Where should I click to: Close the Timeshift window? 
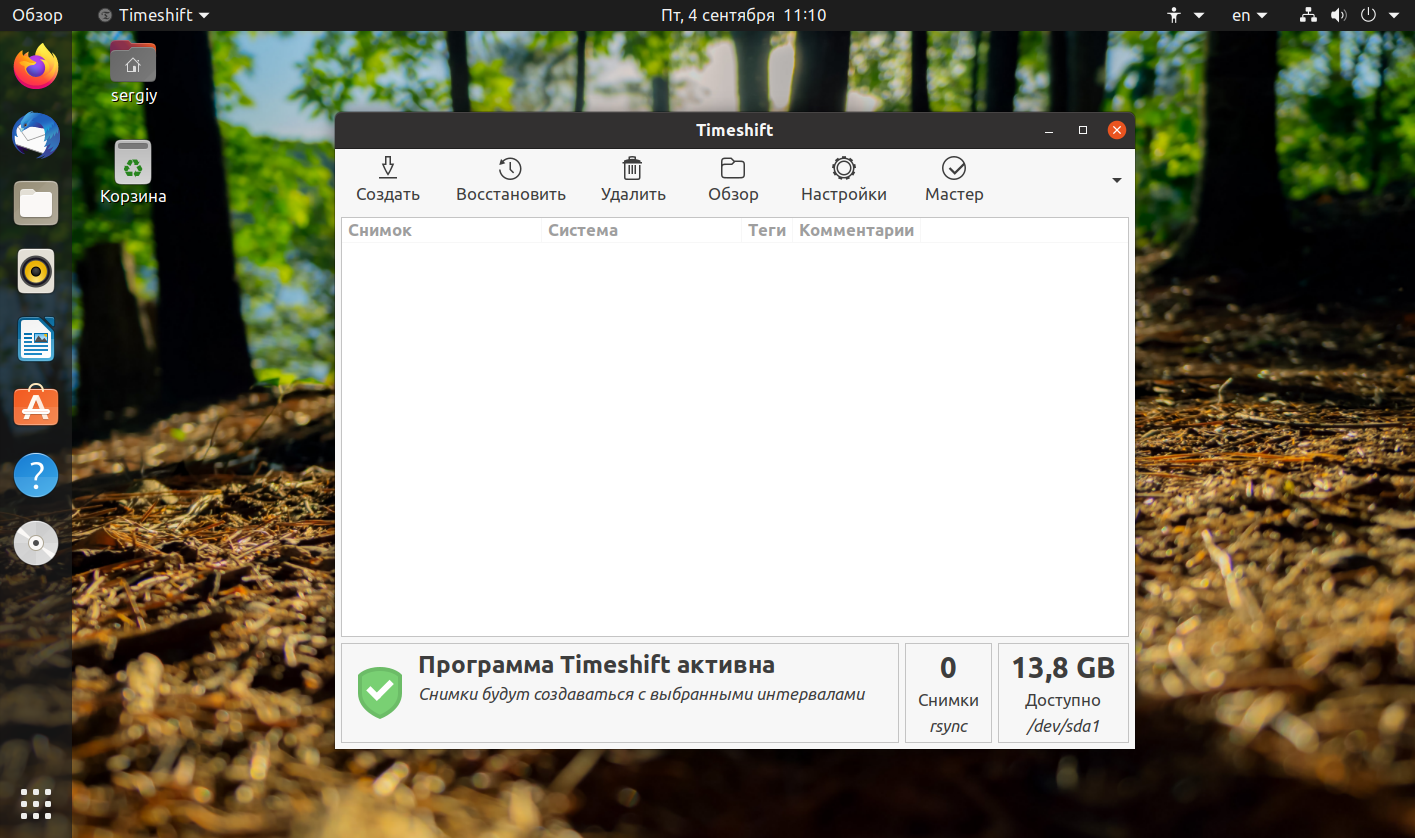[1117, 130]
